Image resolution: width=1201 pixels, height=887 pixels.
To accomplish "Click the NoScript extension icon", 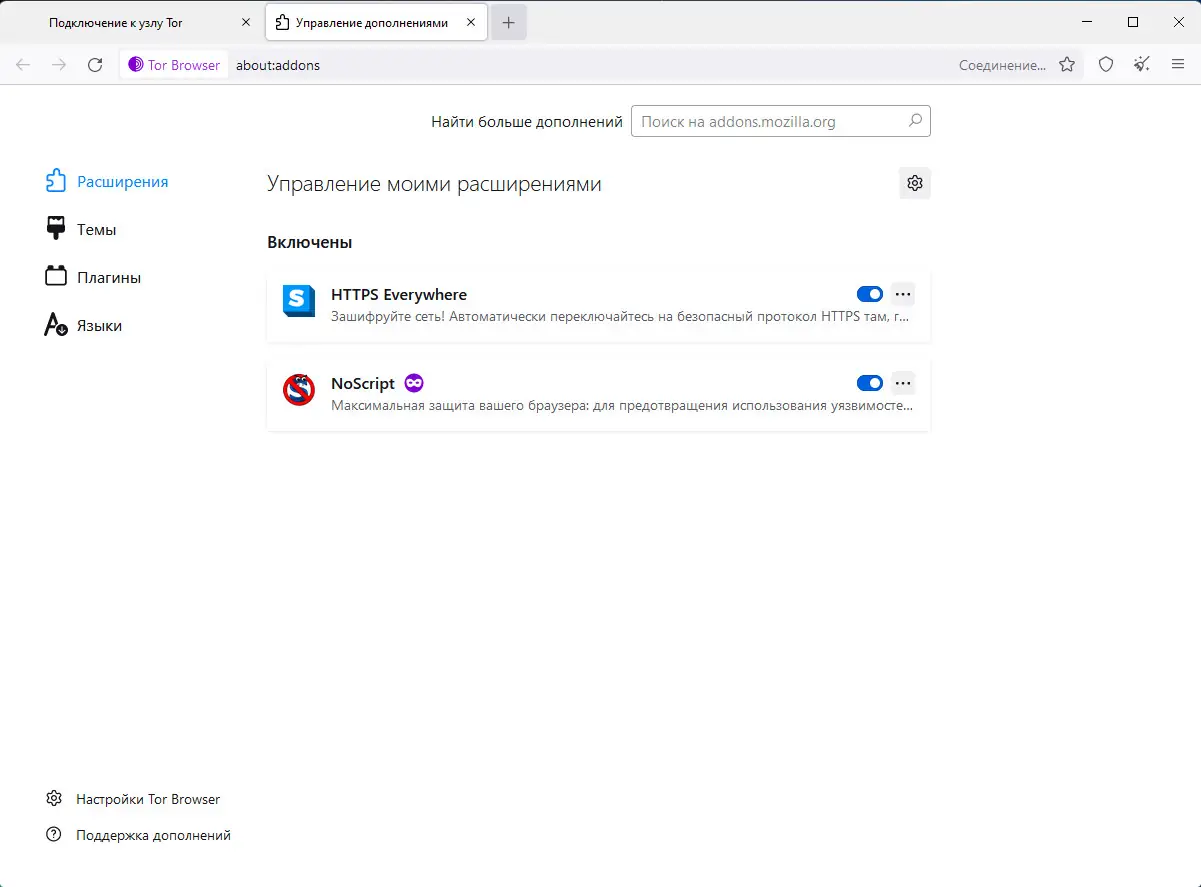I will (299, 390).
